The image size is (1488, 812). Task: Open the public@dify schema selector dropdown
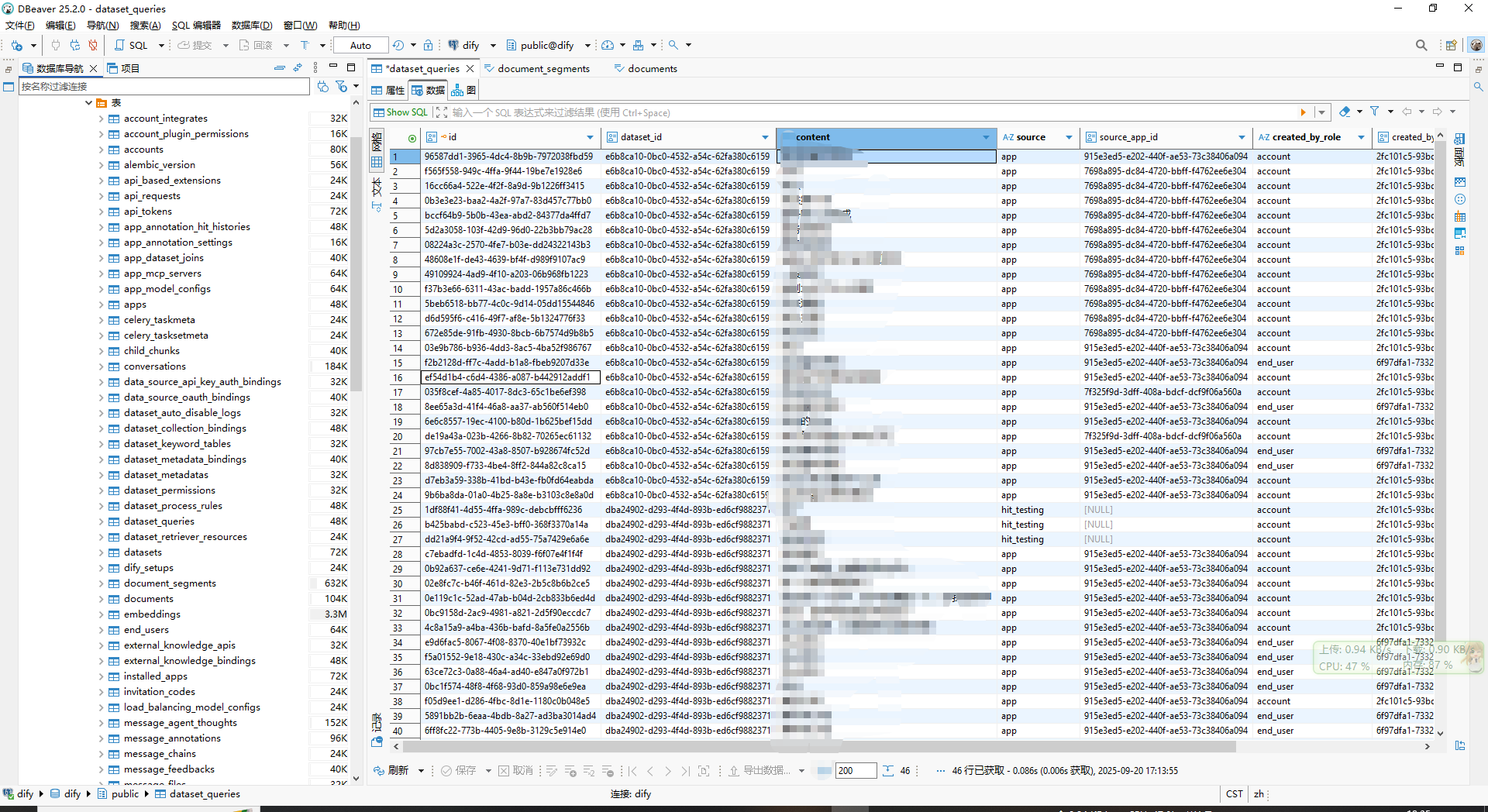pos(587,45)
